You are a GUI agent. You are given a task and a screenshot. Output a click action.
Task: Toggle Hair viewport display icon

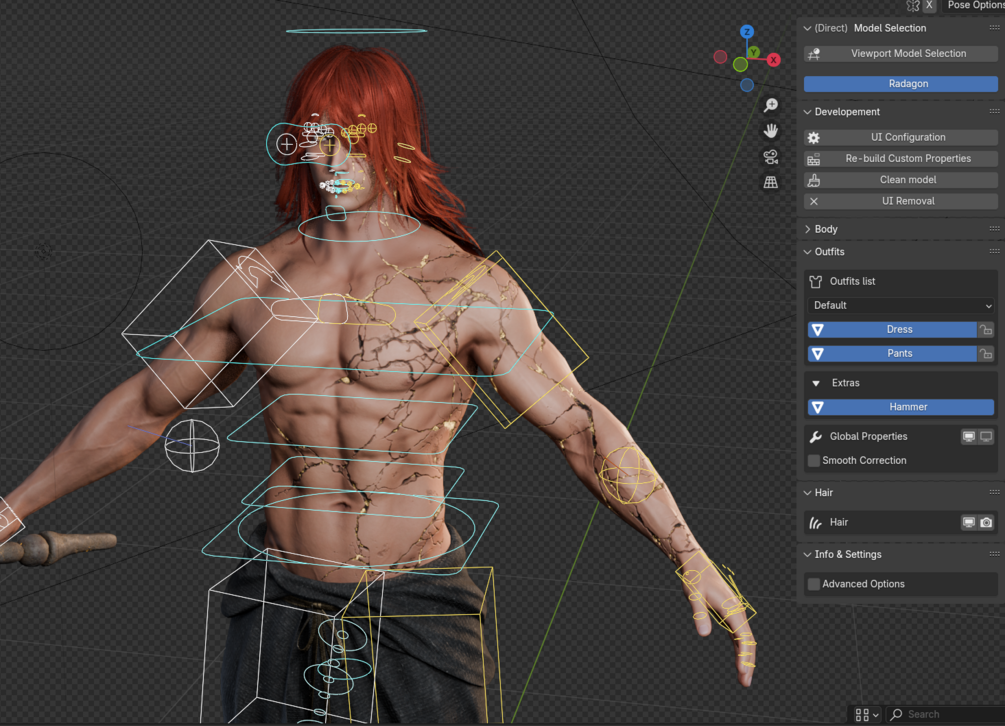(968, 523)
